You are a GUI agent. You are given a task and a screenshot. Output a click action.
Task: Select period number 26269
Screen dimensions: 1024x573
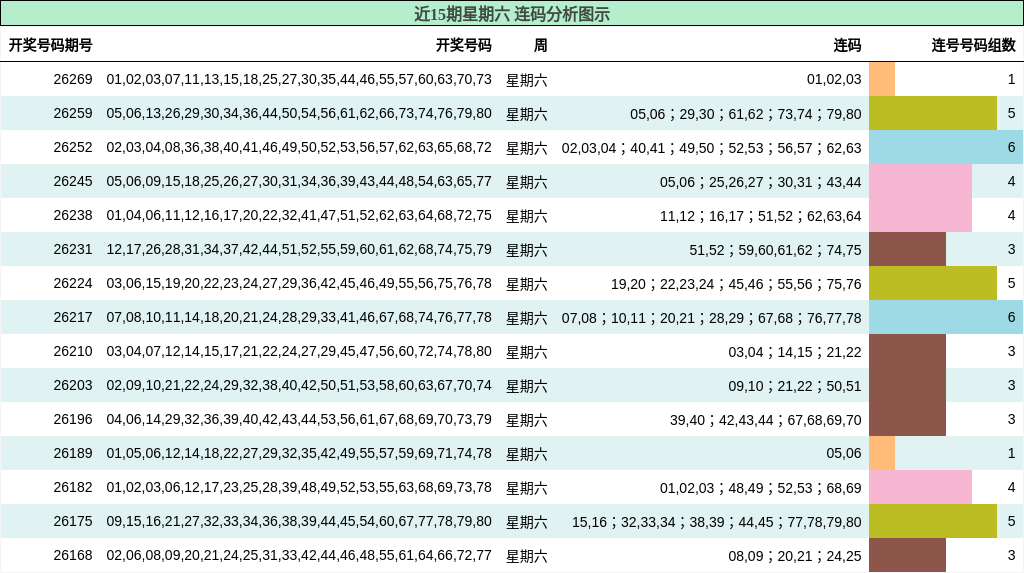73,79
